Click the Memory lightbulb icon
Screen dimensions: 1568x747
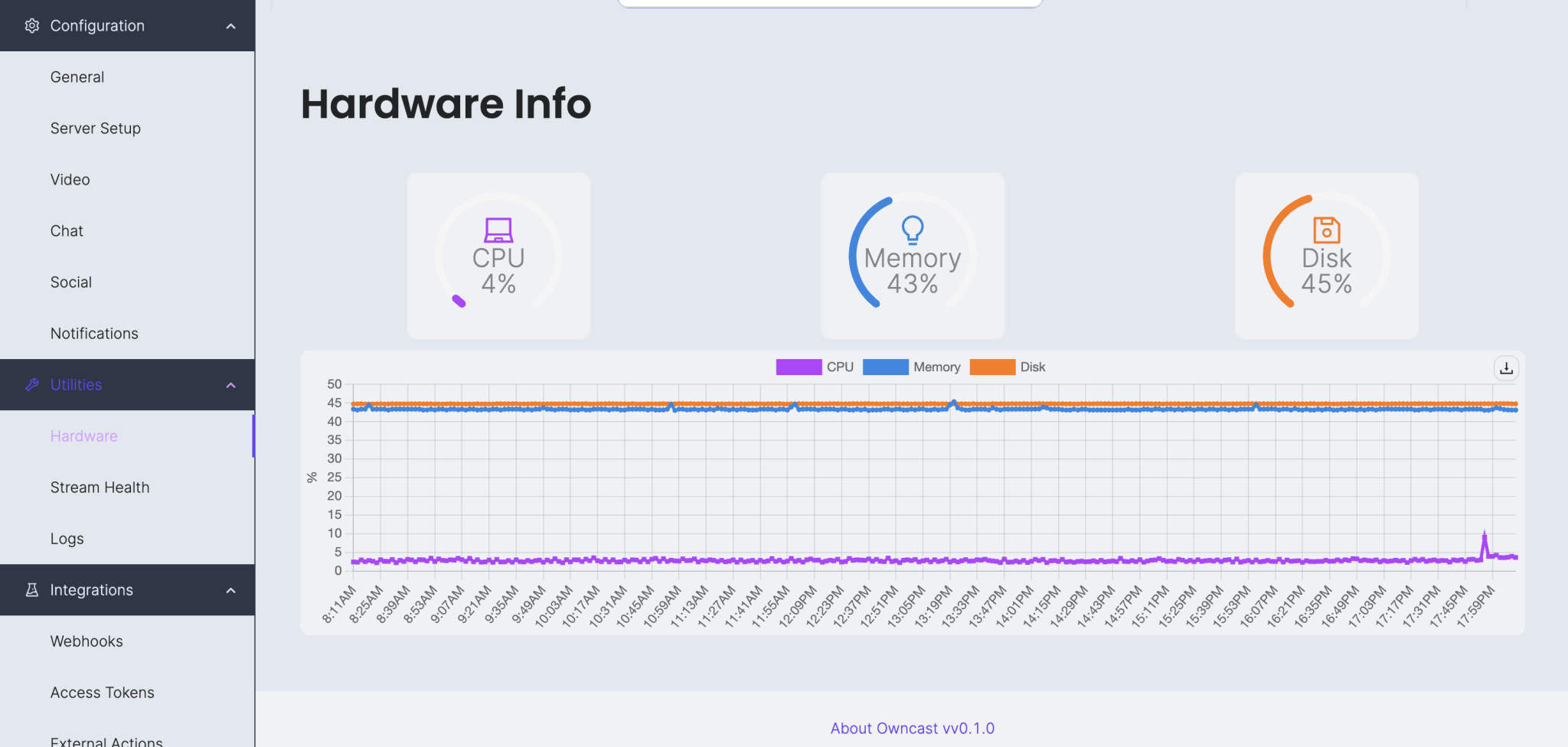click(x=912, y=229)
